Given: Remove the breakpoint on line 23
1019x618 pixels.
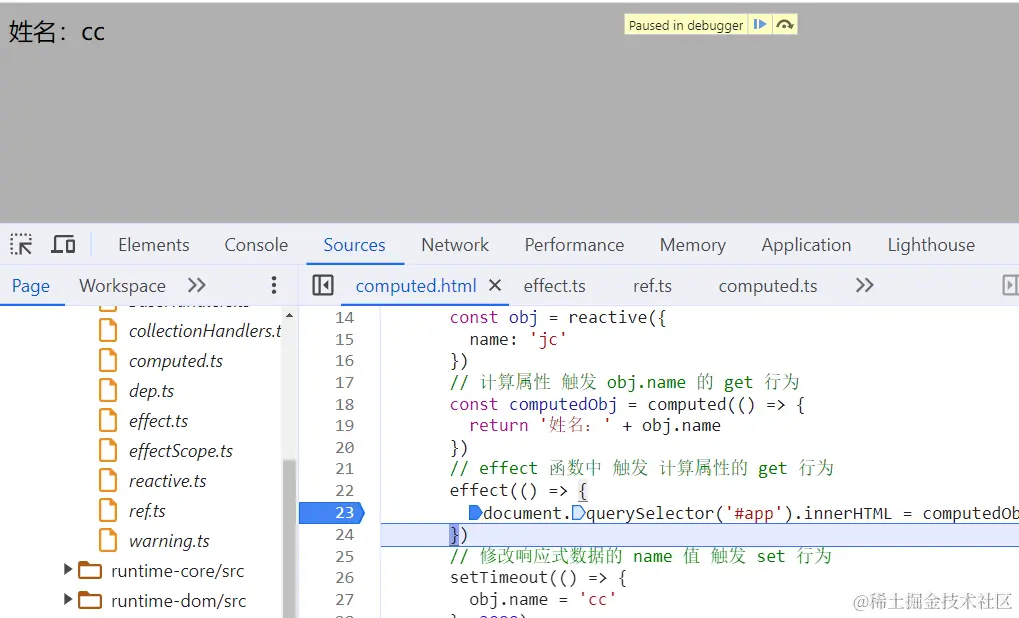Looking at the screenshot, I should click(x=332, y=513).
